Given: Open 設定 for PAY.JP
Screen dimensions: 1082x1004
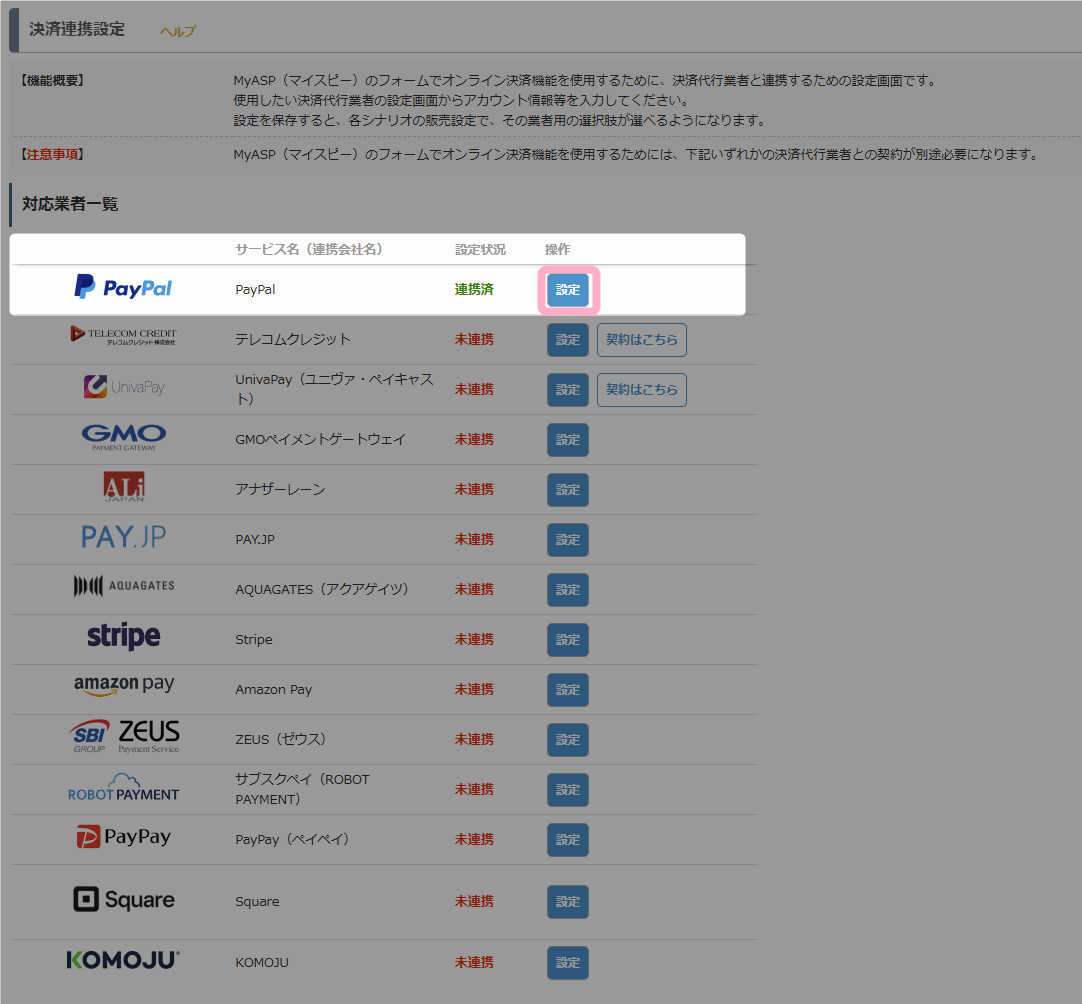Looking at the screenshot, I should 568,540.
